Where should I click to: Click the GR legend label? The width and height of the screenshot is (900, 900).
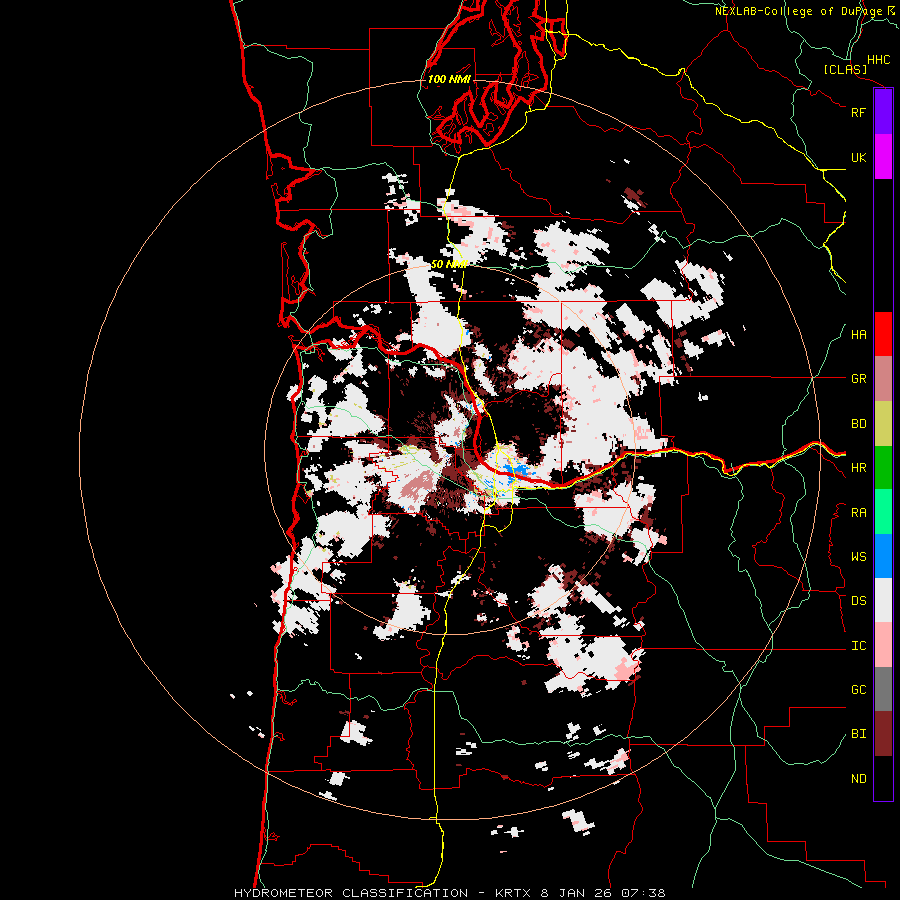[x=858, y=379]
